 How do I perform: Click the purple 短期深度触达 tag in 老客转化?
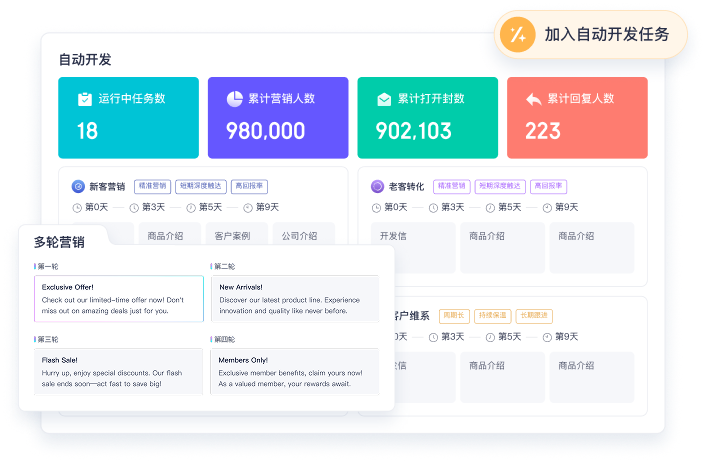[500, 186]
